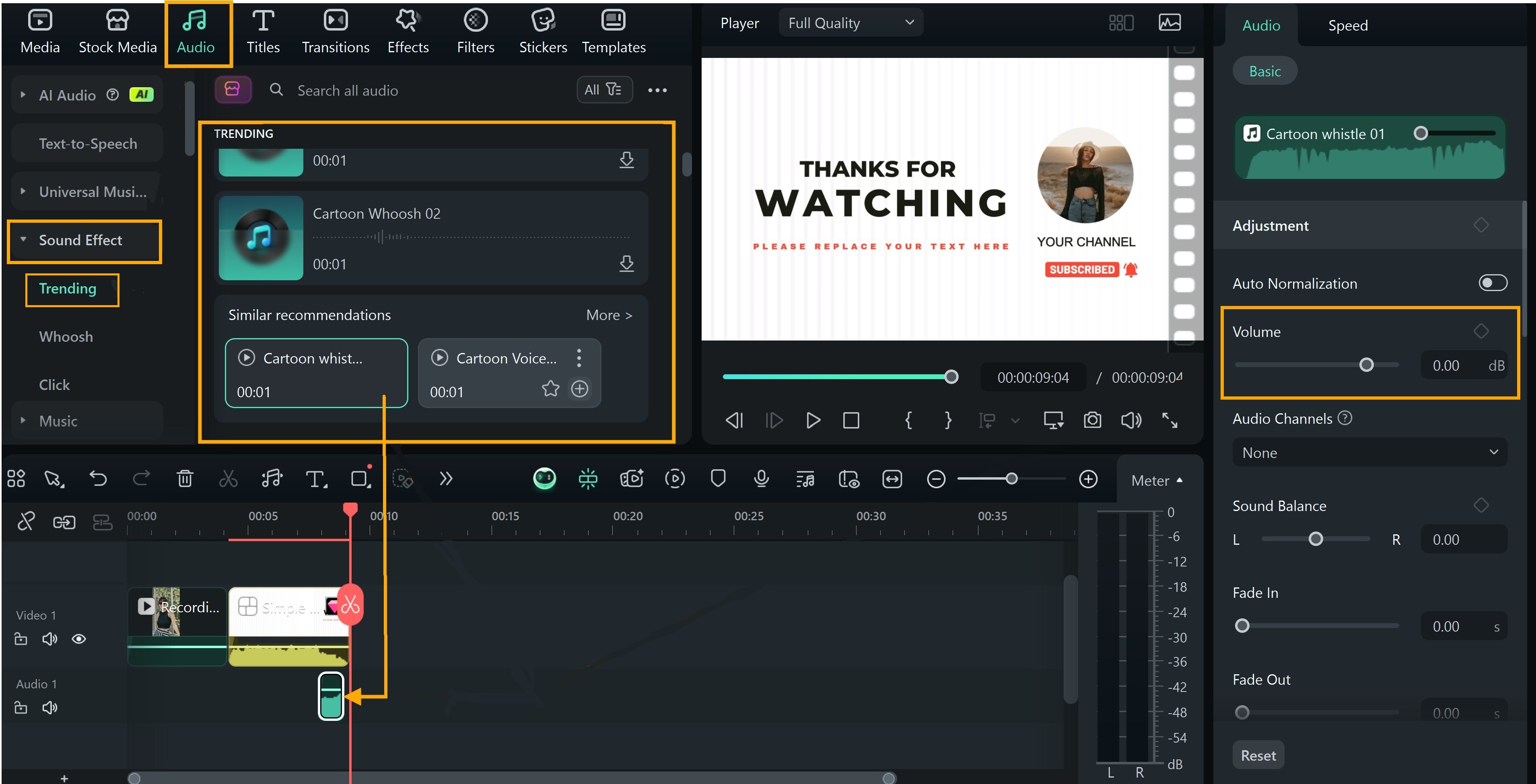Zoom in timeline with plus icon
This screenshot has width=1536, height=784.
pos(1088,478)
